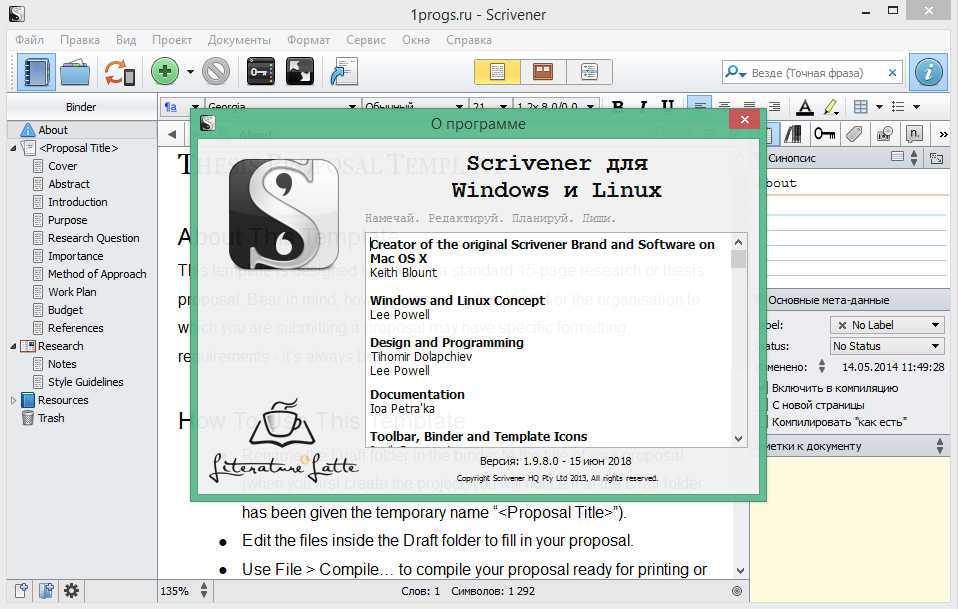This screenshot has width=958, height=609.
Task: Navigate back with editor left arrow
Action: pyautogui.click(x=172, y=134)
